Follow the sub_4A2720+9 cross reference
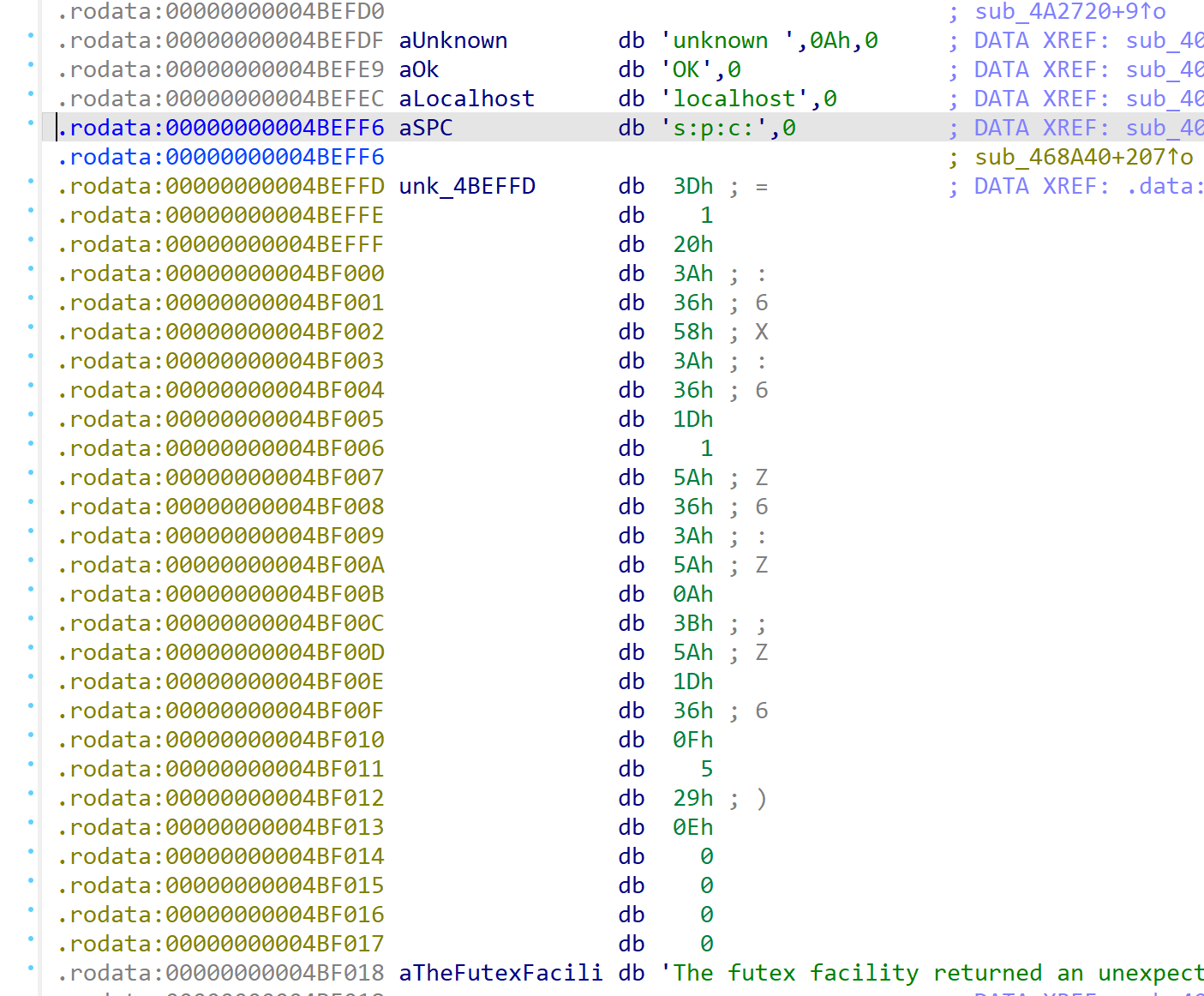The width and height of the screenshot is (1204, 996). (x=1069, y=11)
